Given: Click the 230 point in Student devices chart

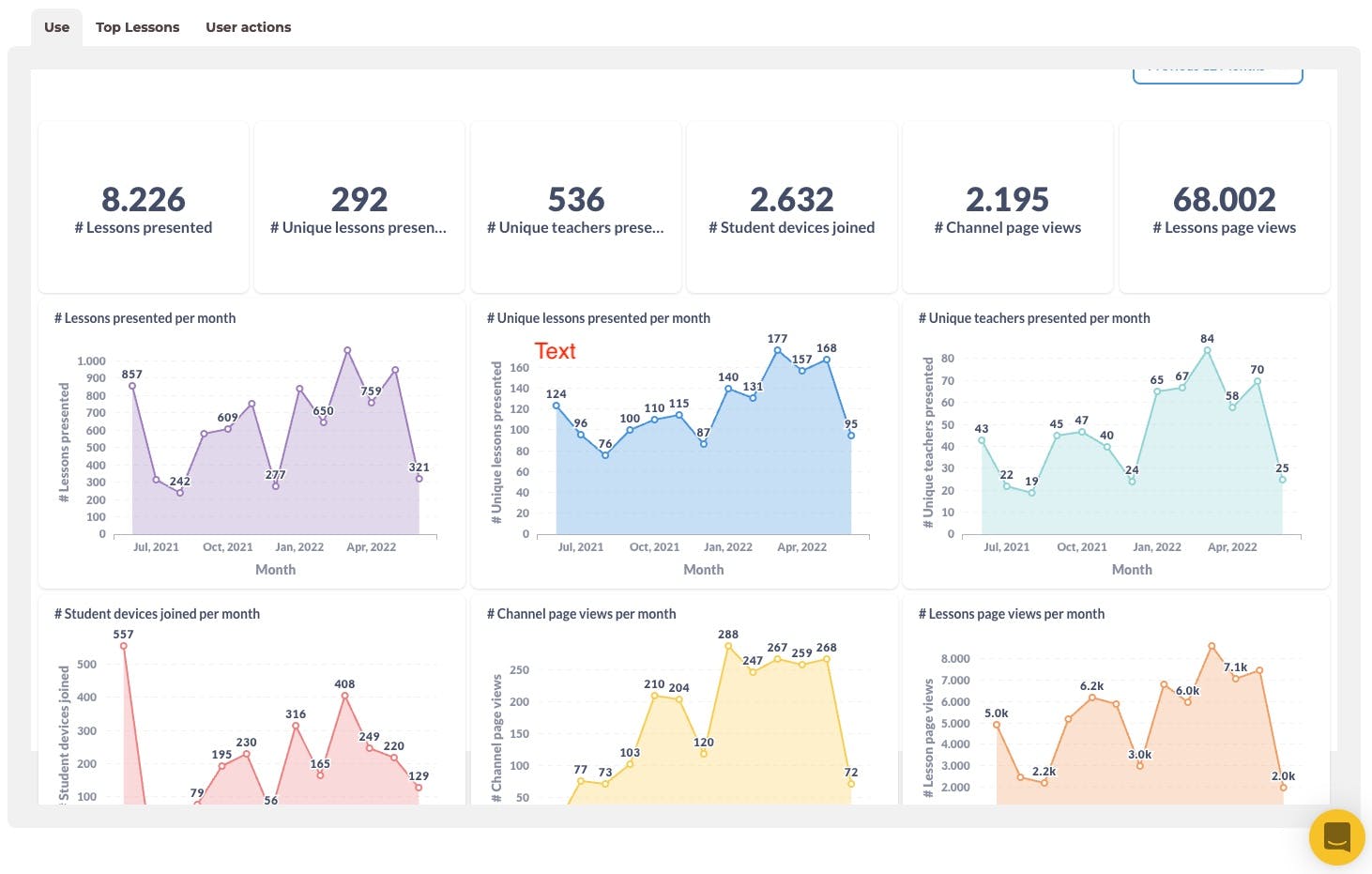Looking at the screenshot, I should (x=246, y=754).
